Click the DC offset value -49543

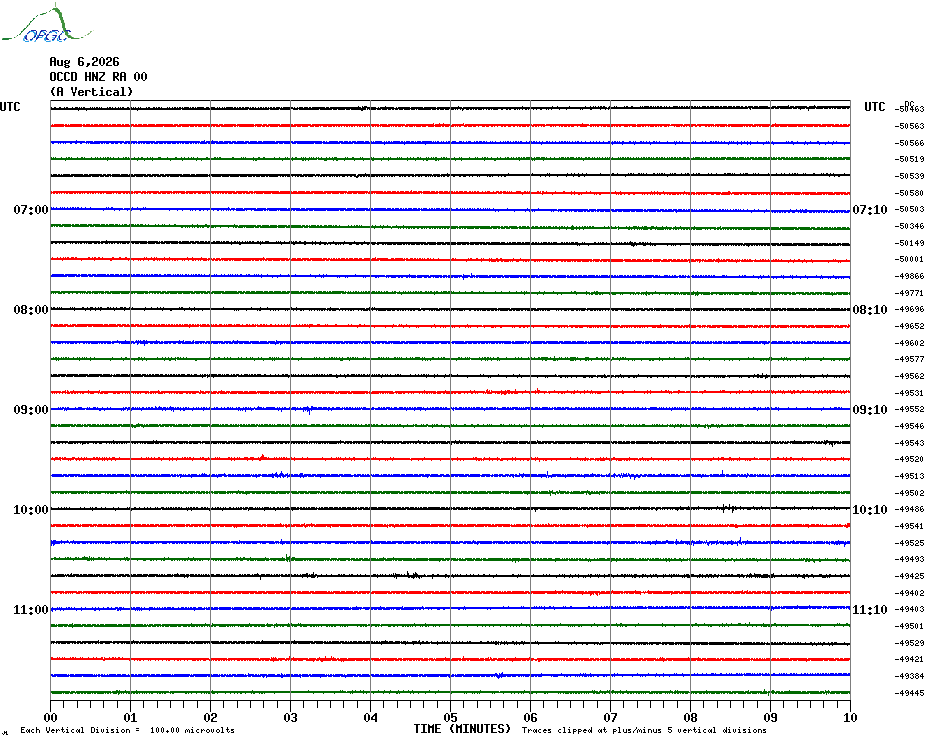[909, 443]
